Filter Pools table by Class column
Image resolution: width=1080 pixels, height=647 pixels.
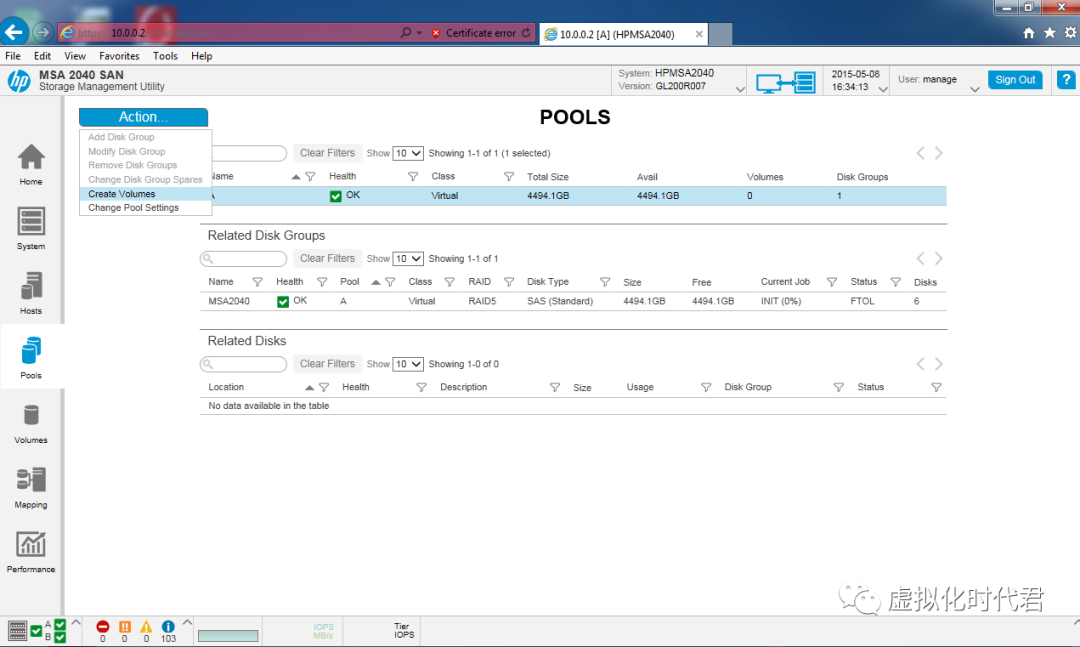(x=508, y=177)
